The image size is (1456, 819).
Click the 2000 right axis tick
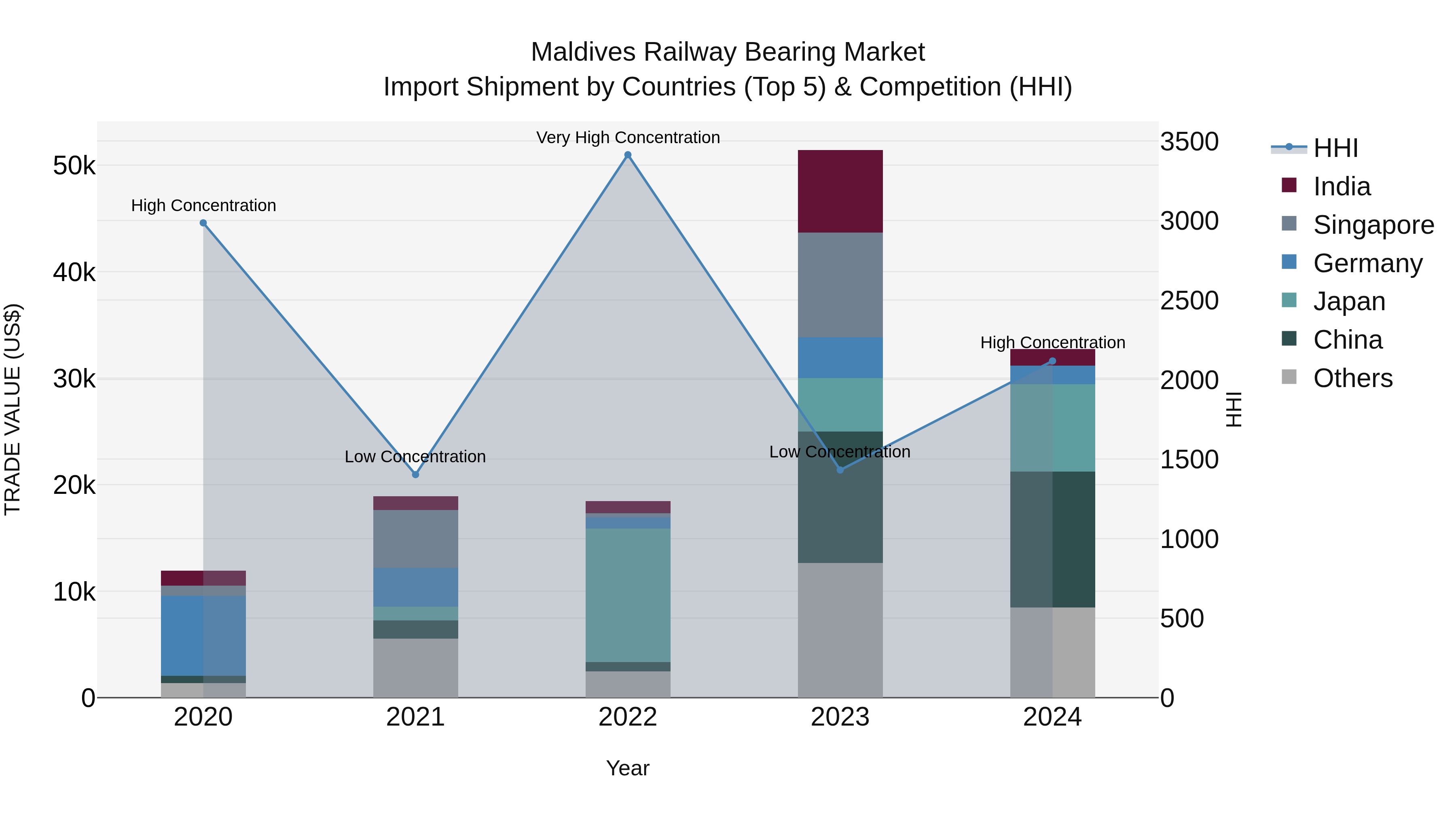1190,380
